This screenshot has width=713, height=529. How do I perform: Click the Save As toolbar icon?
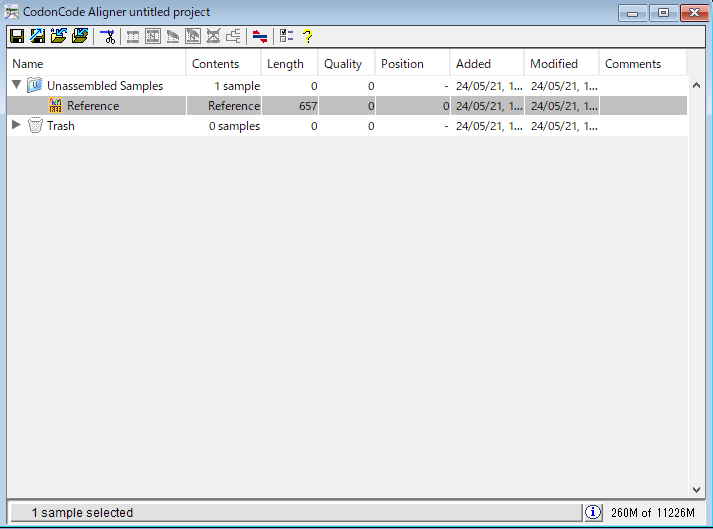tap(38, 37)
